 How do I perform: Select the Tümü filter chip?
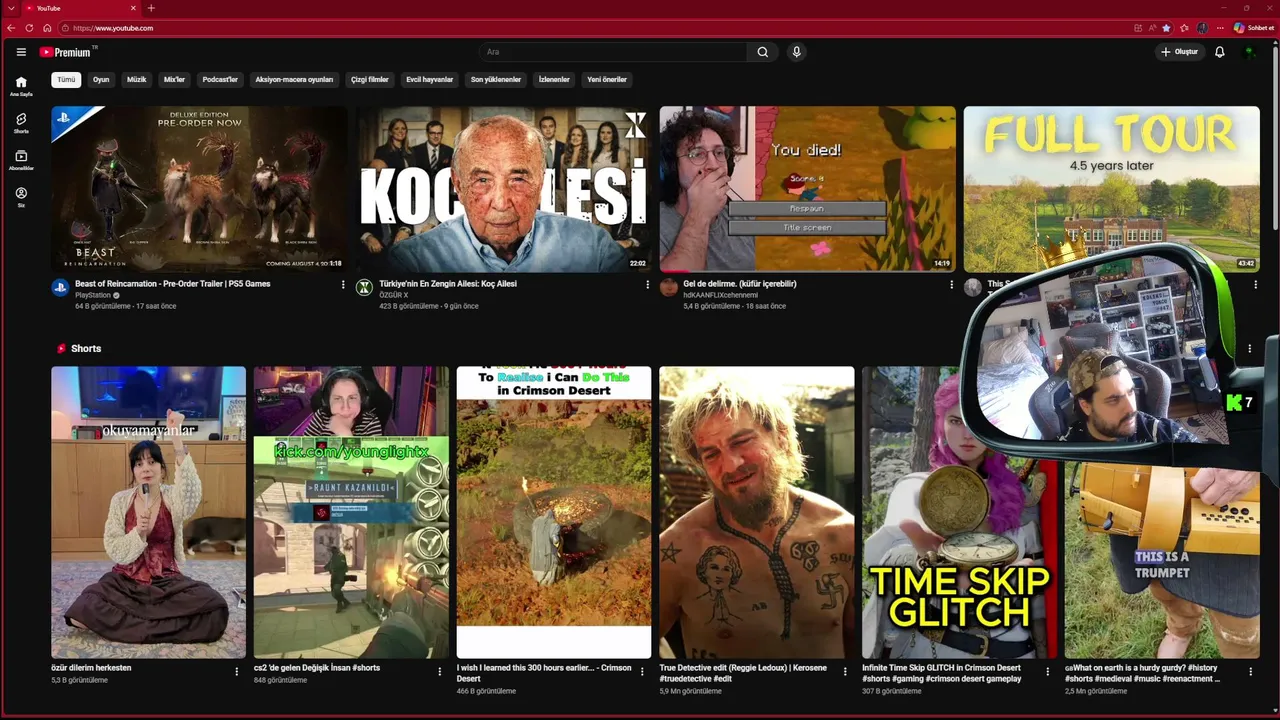[66, 80]
